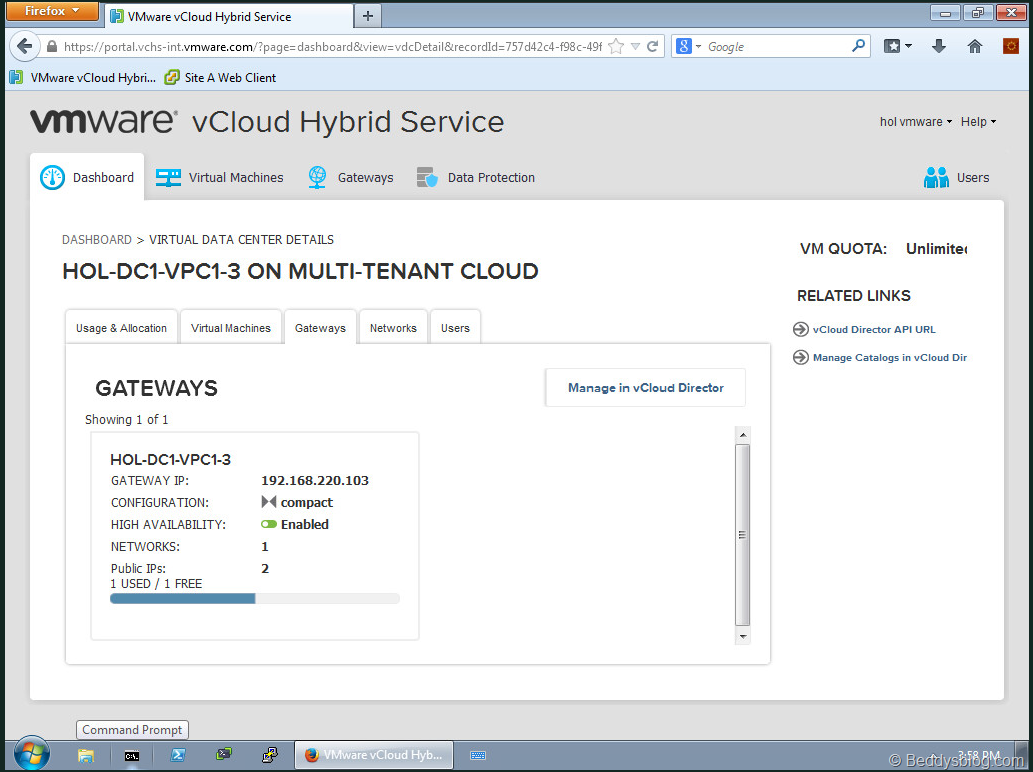The height and width of the screenshot is (772, 1033).
Task: Click the search magnifier icon
Action: pos(858,46)
